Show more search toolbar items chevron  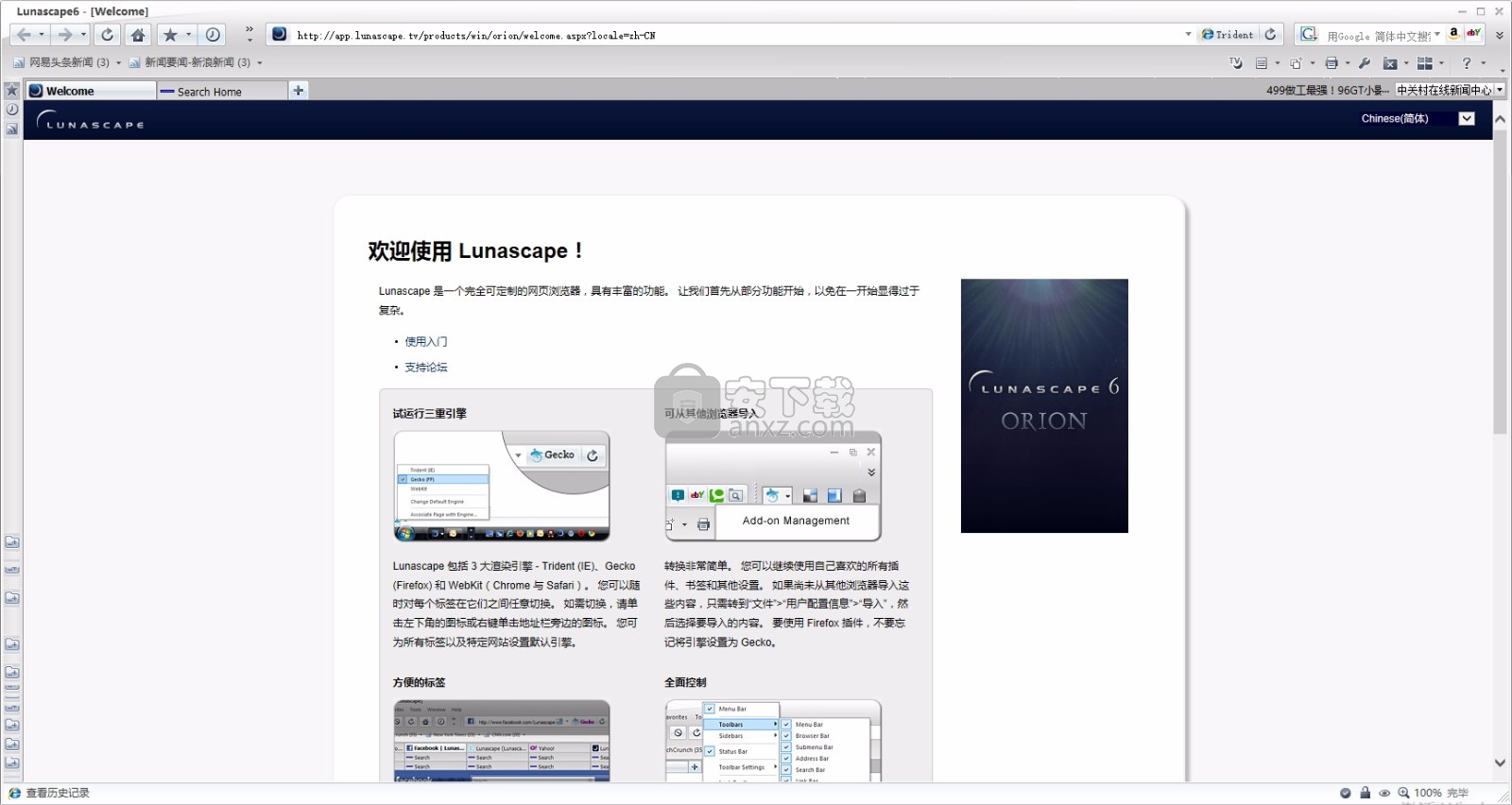coord(1500,35)
